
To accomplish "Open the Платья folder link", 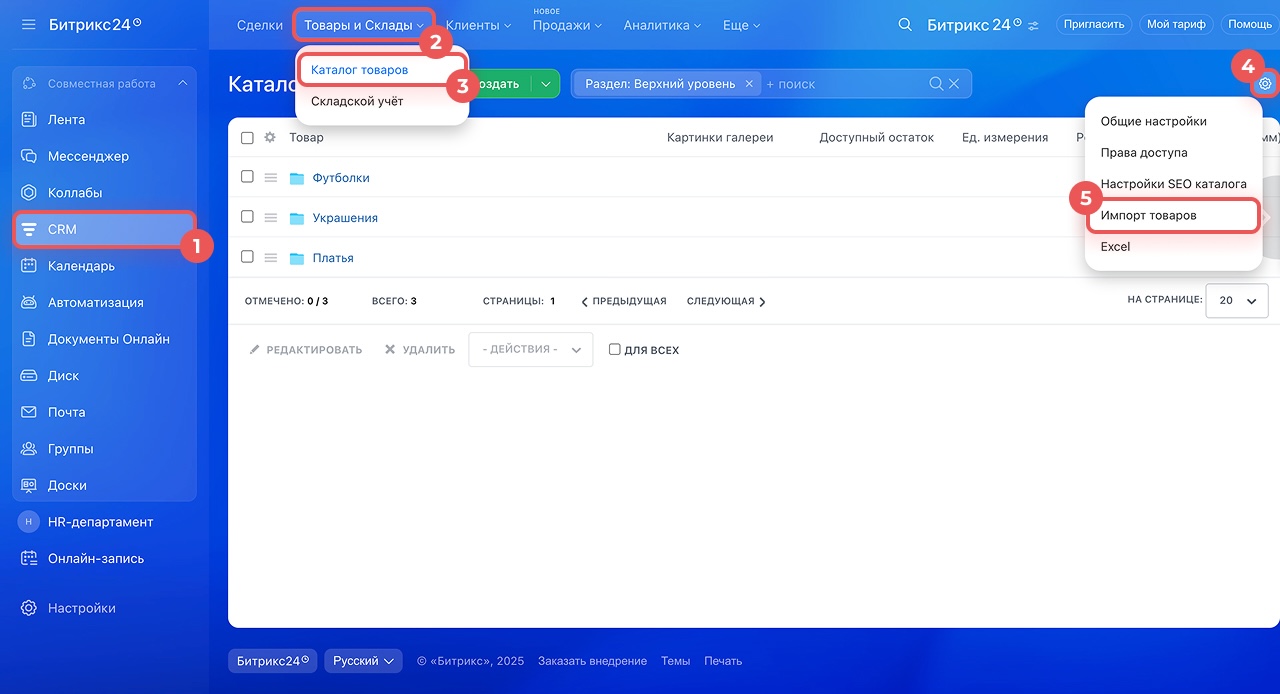I will pos(333,258).
